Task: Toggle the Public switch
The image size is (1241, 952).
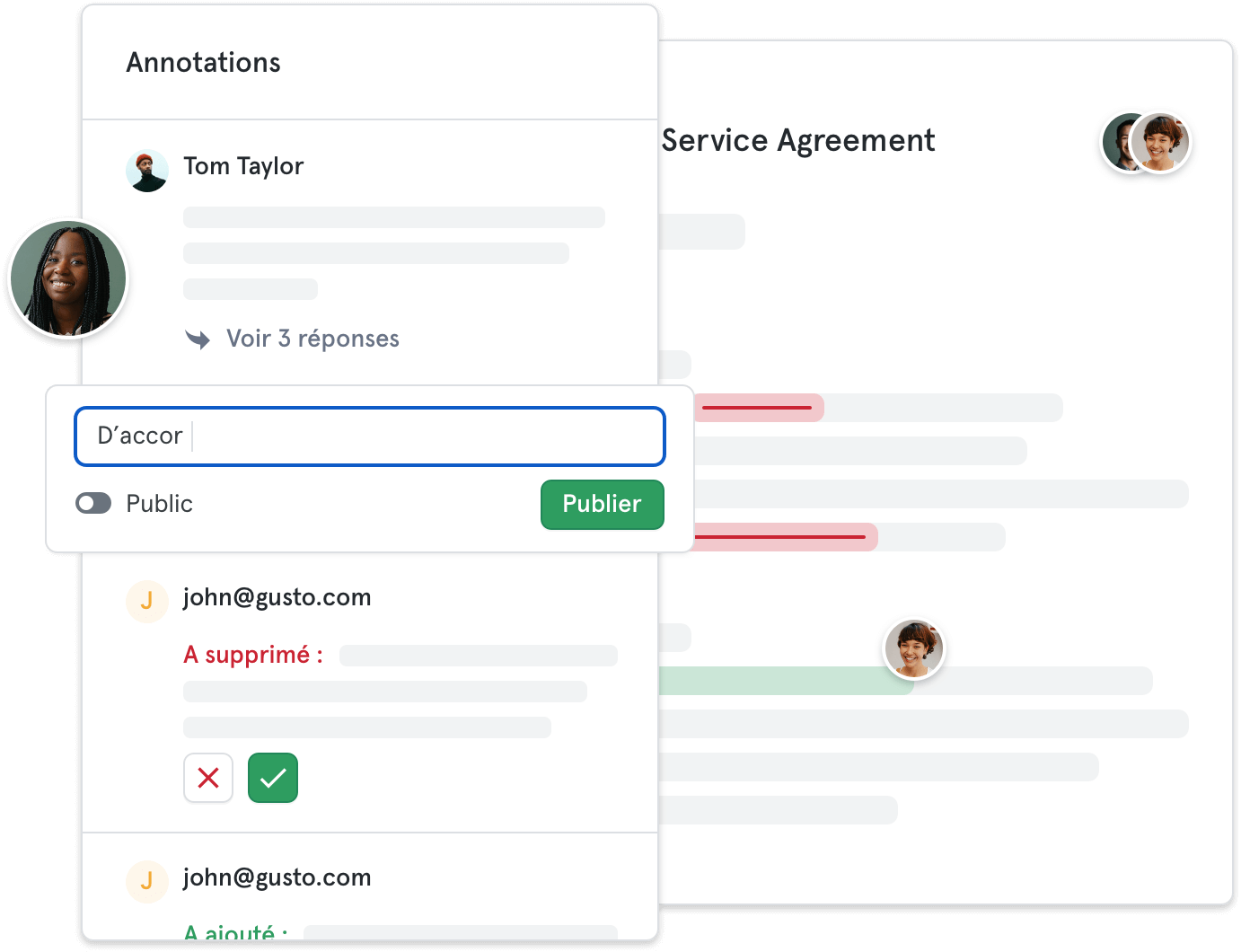Action: (x=93, y=503)
